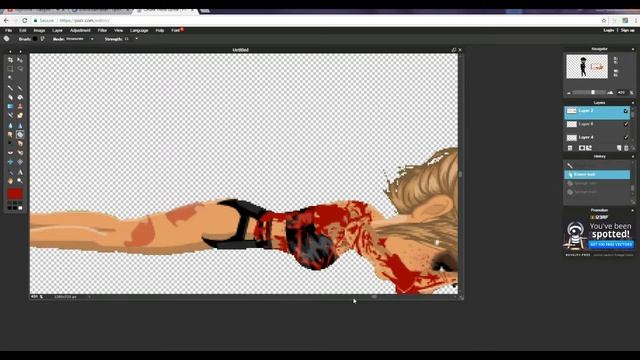Select the Pinch tool
The width and height of the screenshot is (640, 360).
20,162
